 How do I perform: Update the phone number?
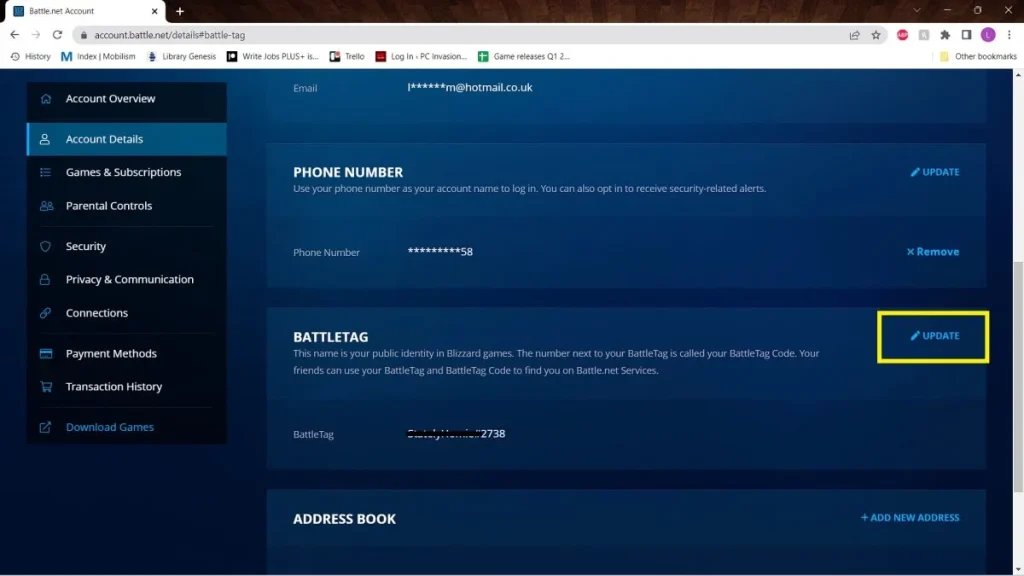935,172
